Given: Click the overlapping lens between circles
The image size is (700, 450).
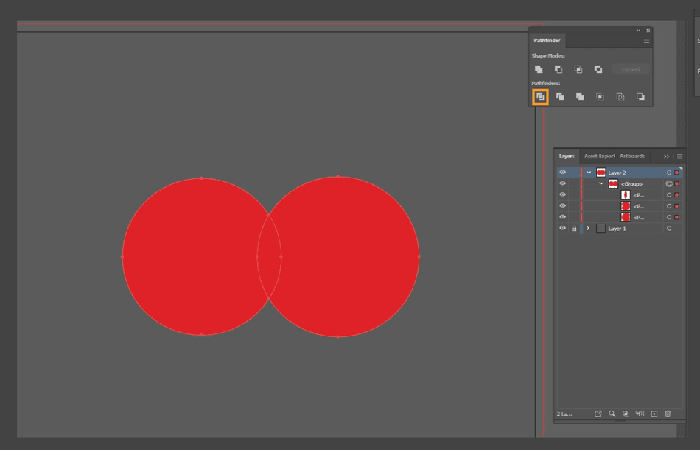Looking at the screenshot, I should [269, 257].
